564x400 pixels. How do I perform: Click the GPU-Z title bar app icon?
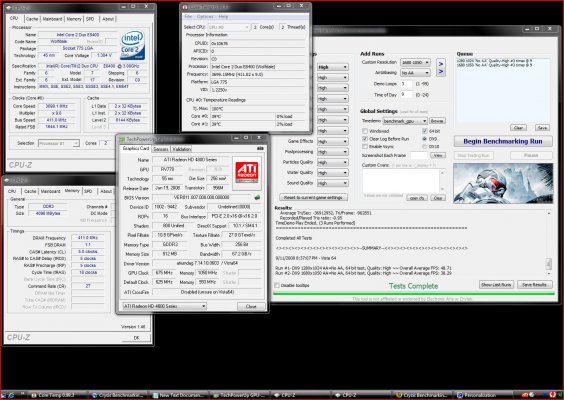(122, 139)
